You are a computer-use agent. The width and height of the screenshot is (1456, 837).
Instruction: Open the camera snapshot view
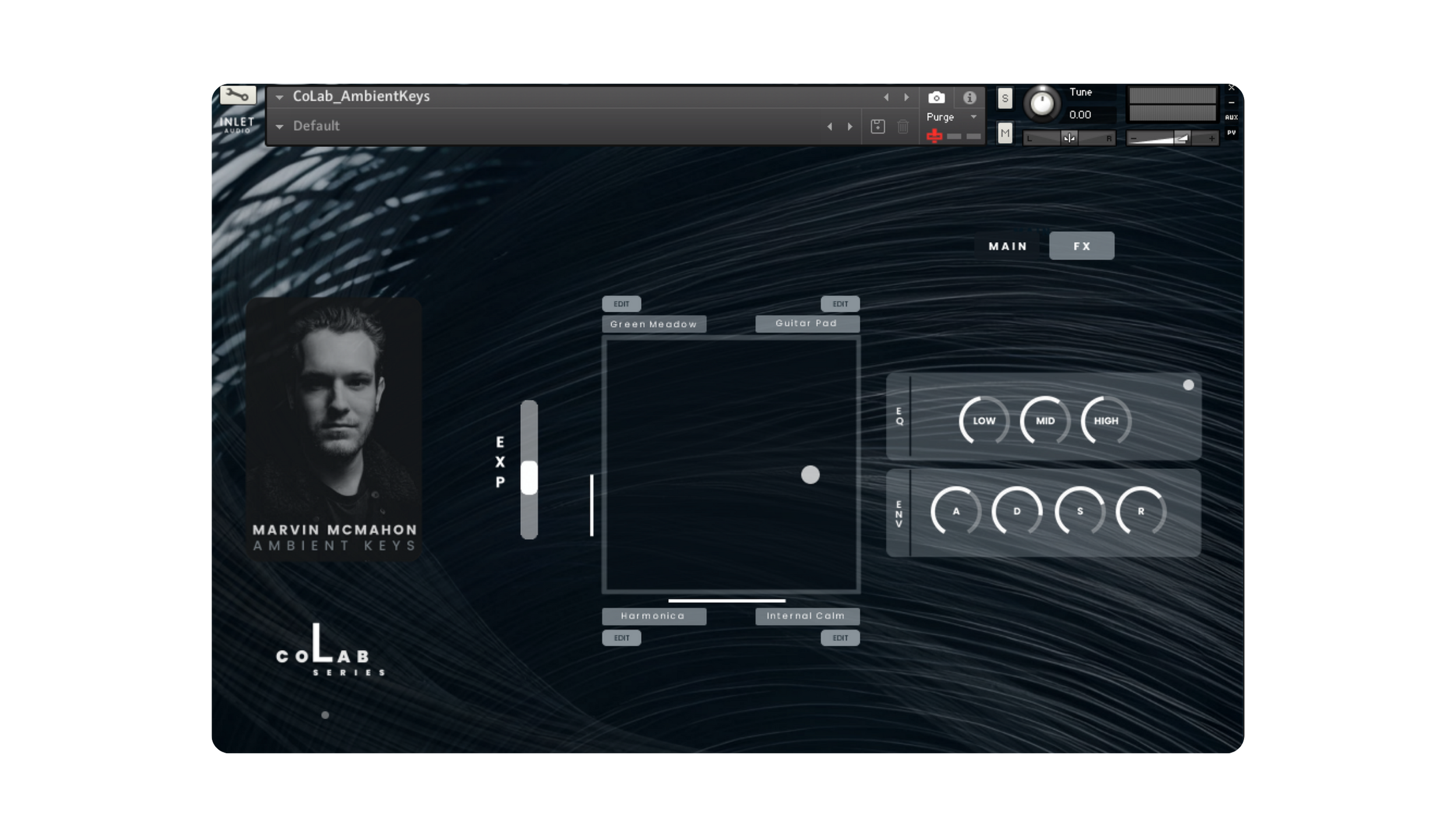pos(936,97)
